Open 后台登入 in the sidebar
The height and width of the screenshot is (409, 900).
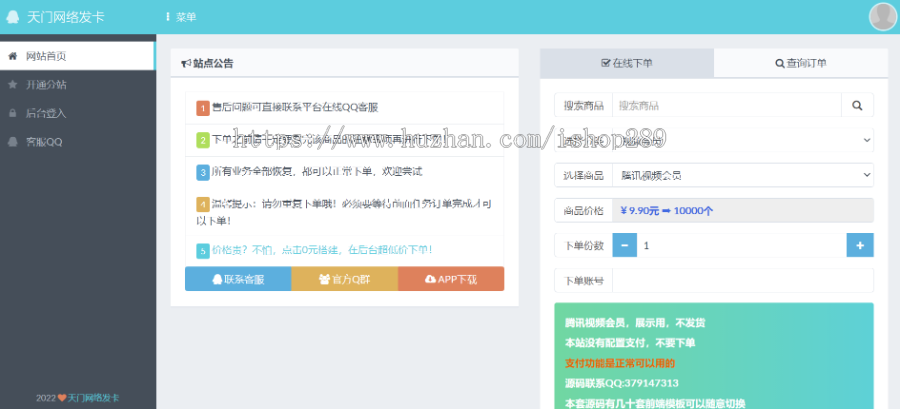click(46, 113)
